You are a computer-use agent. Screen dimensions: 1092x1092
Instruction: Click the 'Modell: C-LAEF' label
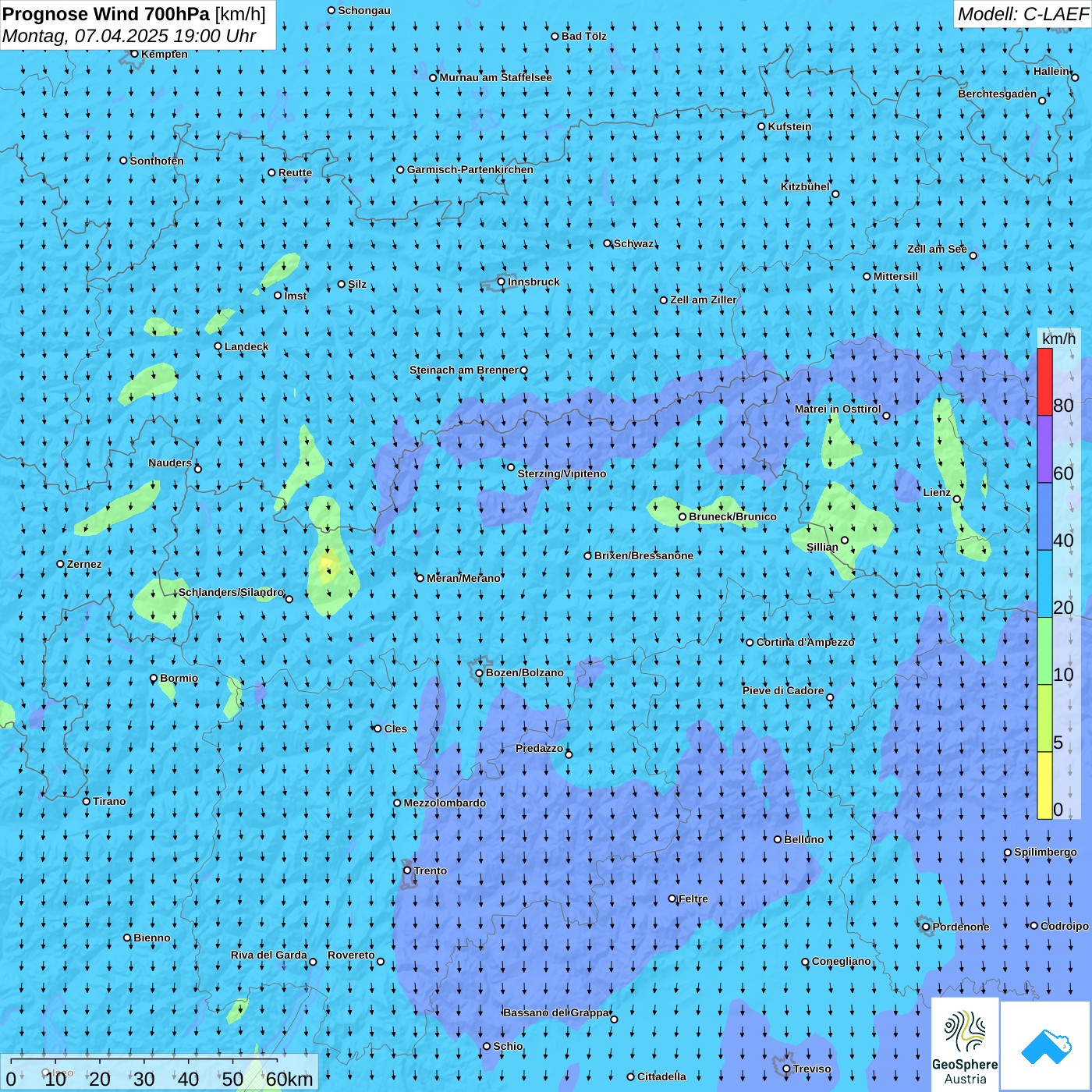coord(1023,14)
